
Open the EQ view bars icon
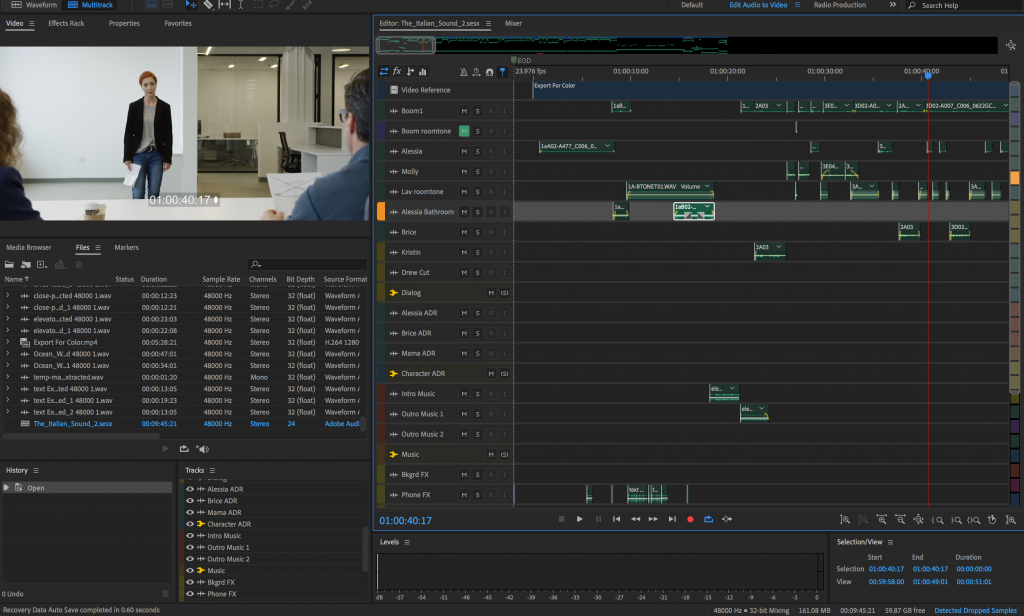423,72
